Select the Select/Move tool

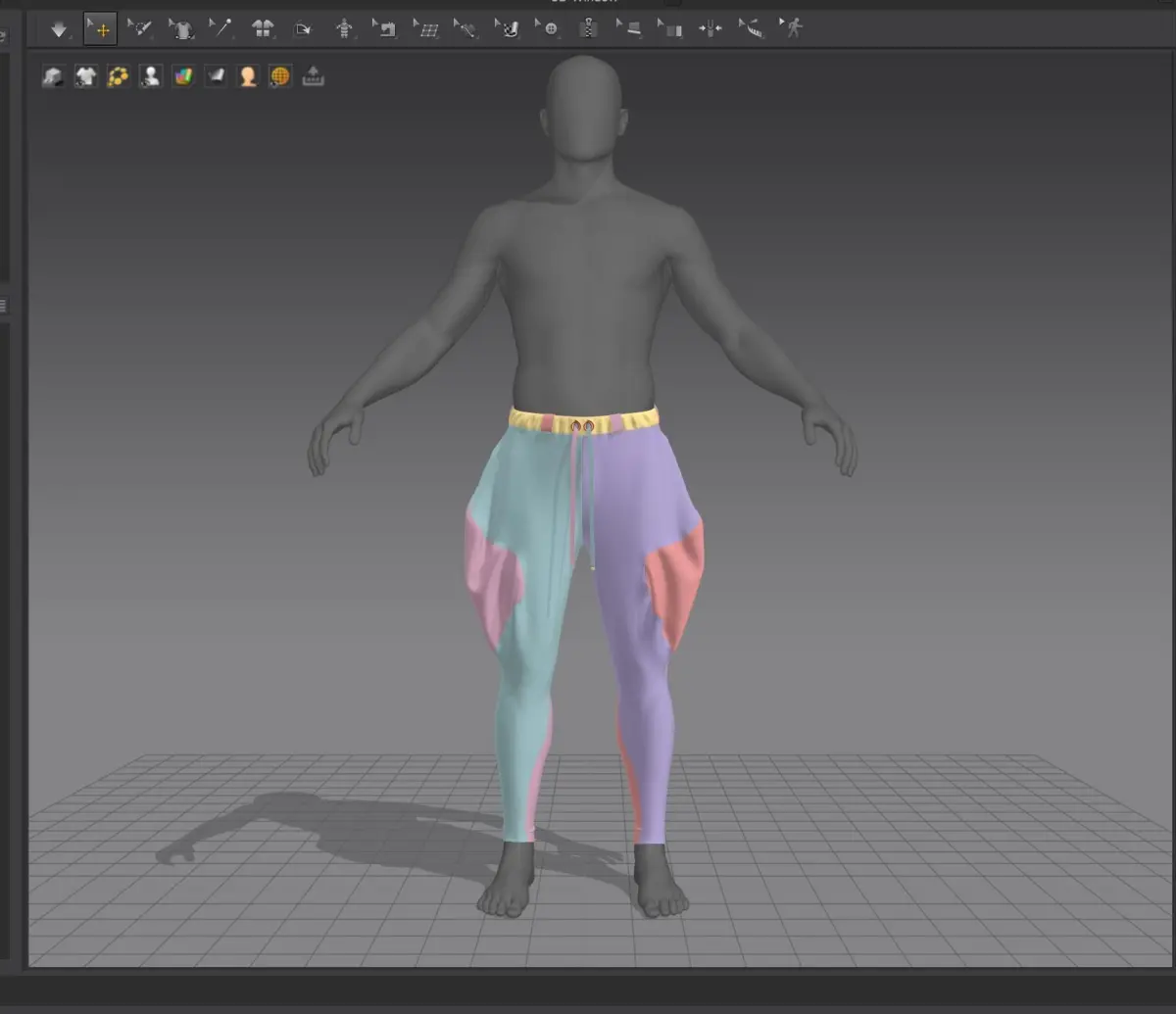pyautogui.click(x=101, y=29)
